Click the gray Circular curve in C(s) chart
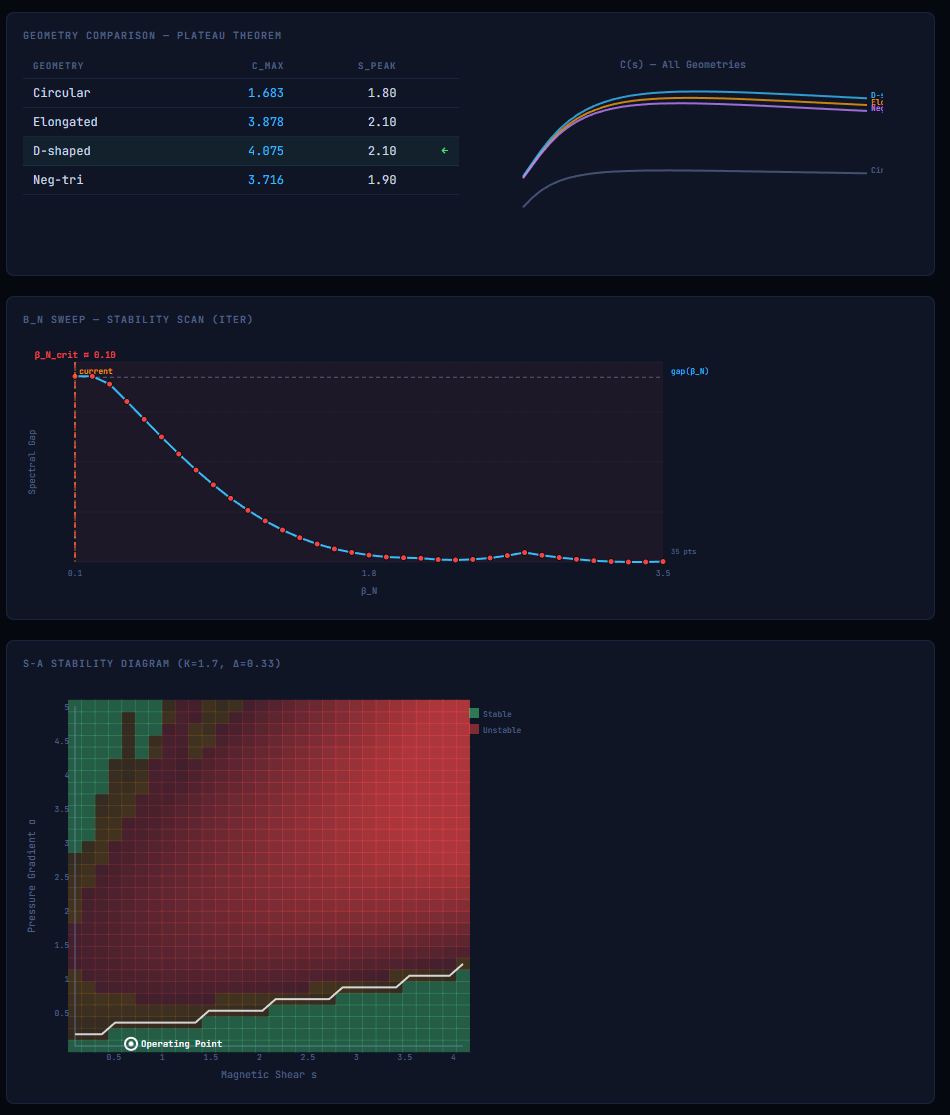This screenshot has height=1115, width=950. click(700, 171)
